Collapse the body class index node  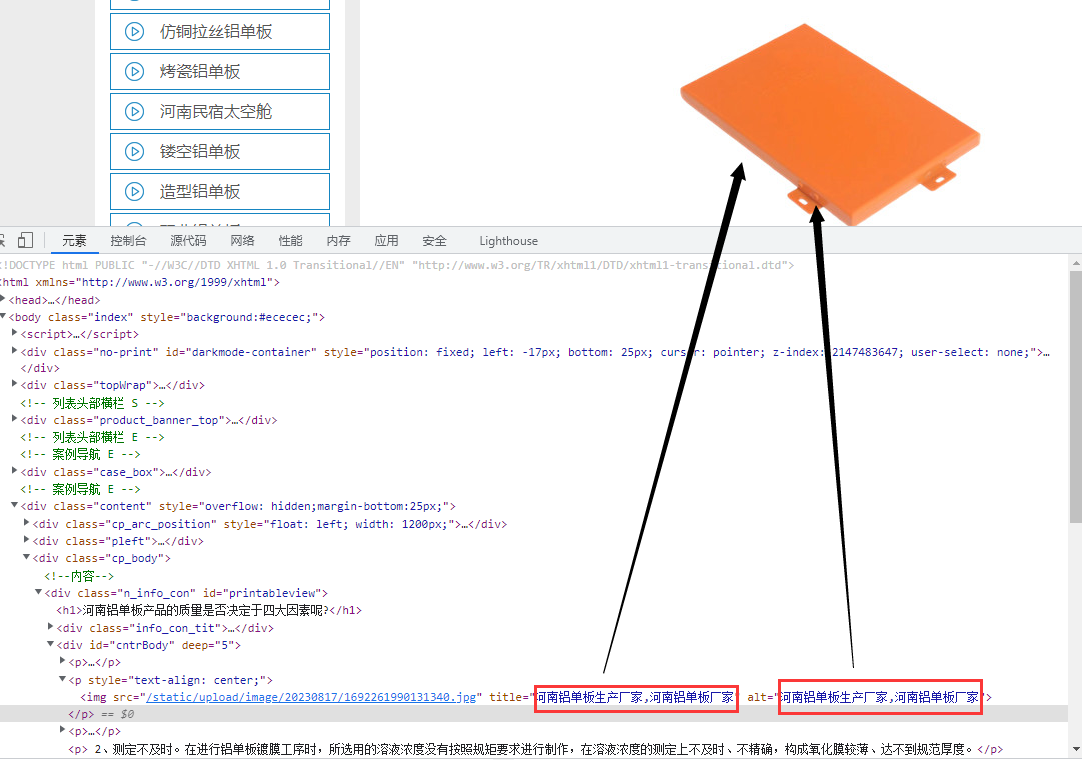coord(4,317)
